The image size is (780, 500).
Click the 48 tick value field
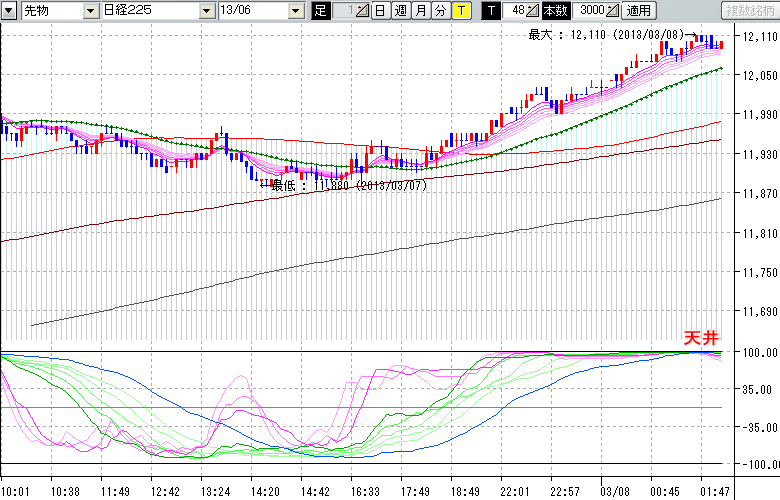tap(515, 11)
